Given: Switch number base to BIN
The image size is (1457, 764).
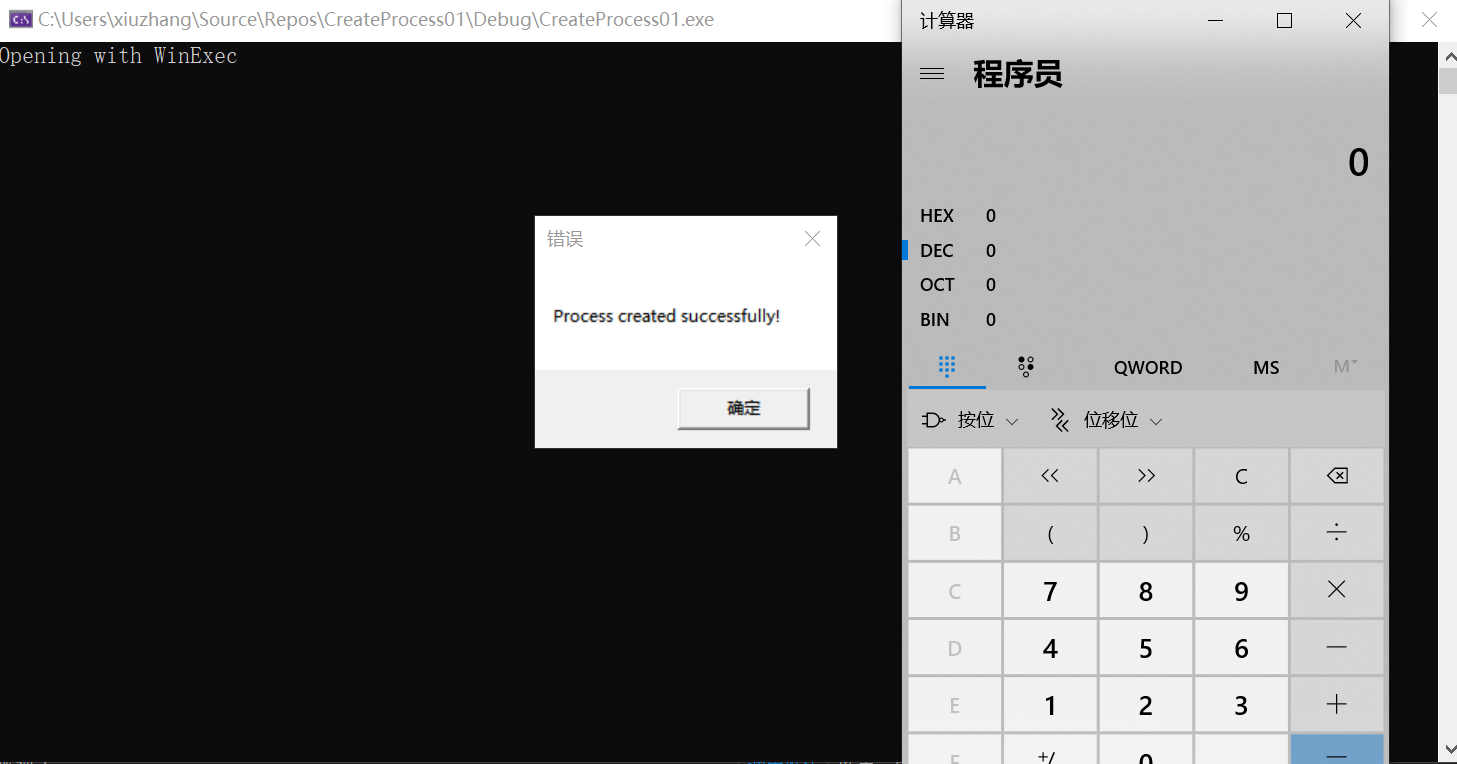Looking at the screenshot, I should pos(934,319).
